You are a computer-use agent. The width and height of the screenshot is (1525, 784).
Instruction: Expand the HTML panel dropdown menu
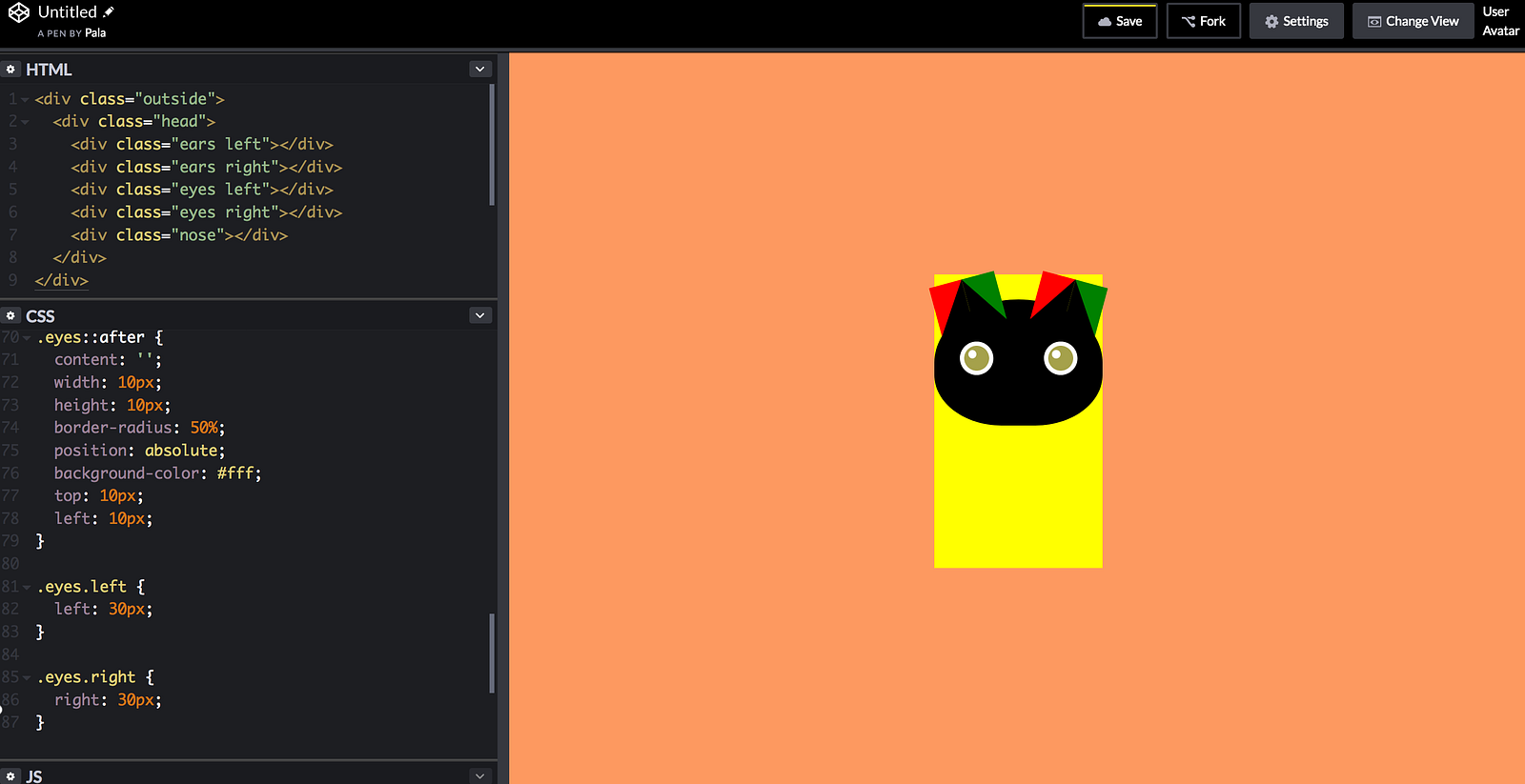pyautogui.click(x=480, y=70)
